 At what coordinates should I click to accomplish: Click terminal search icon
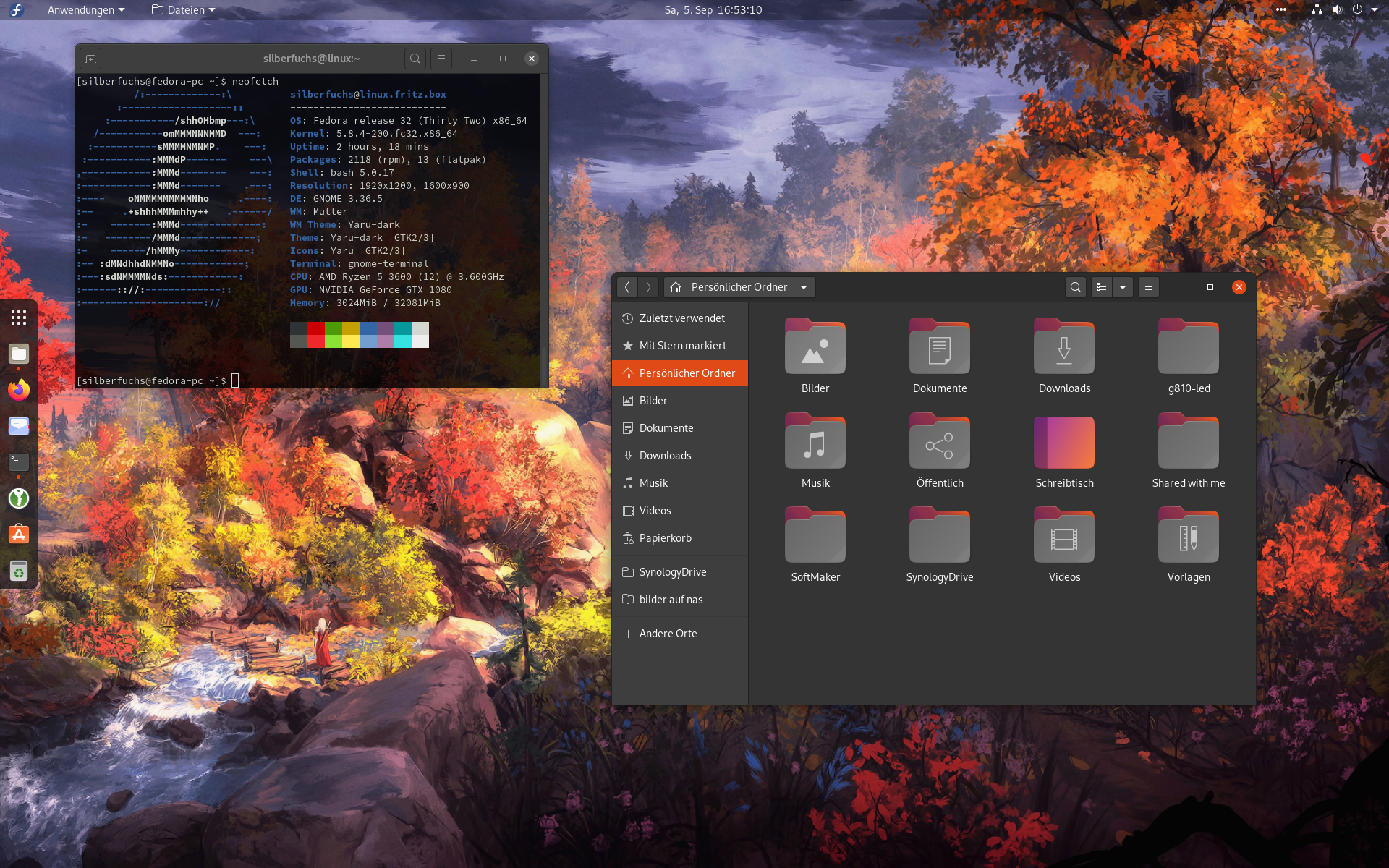[415, 59]
